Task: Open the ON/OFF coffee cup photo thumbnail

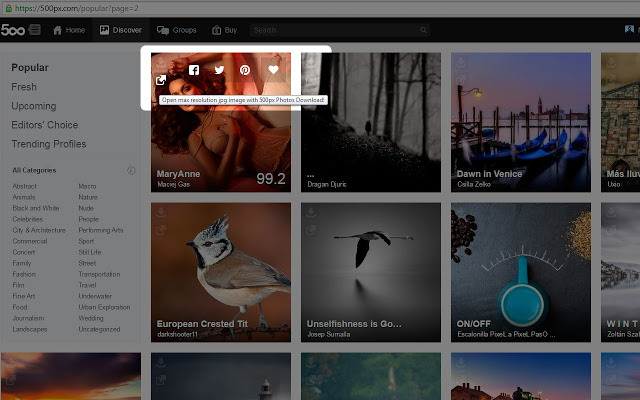Action: tap(521, 272)
